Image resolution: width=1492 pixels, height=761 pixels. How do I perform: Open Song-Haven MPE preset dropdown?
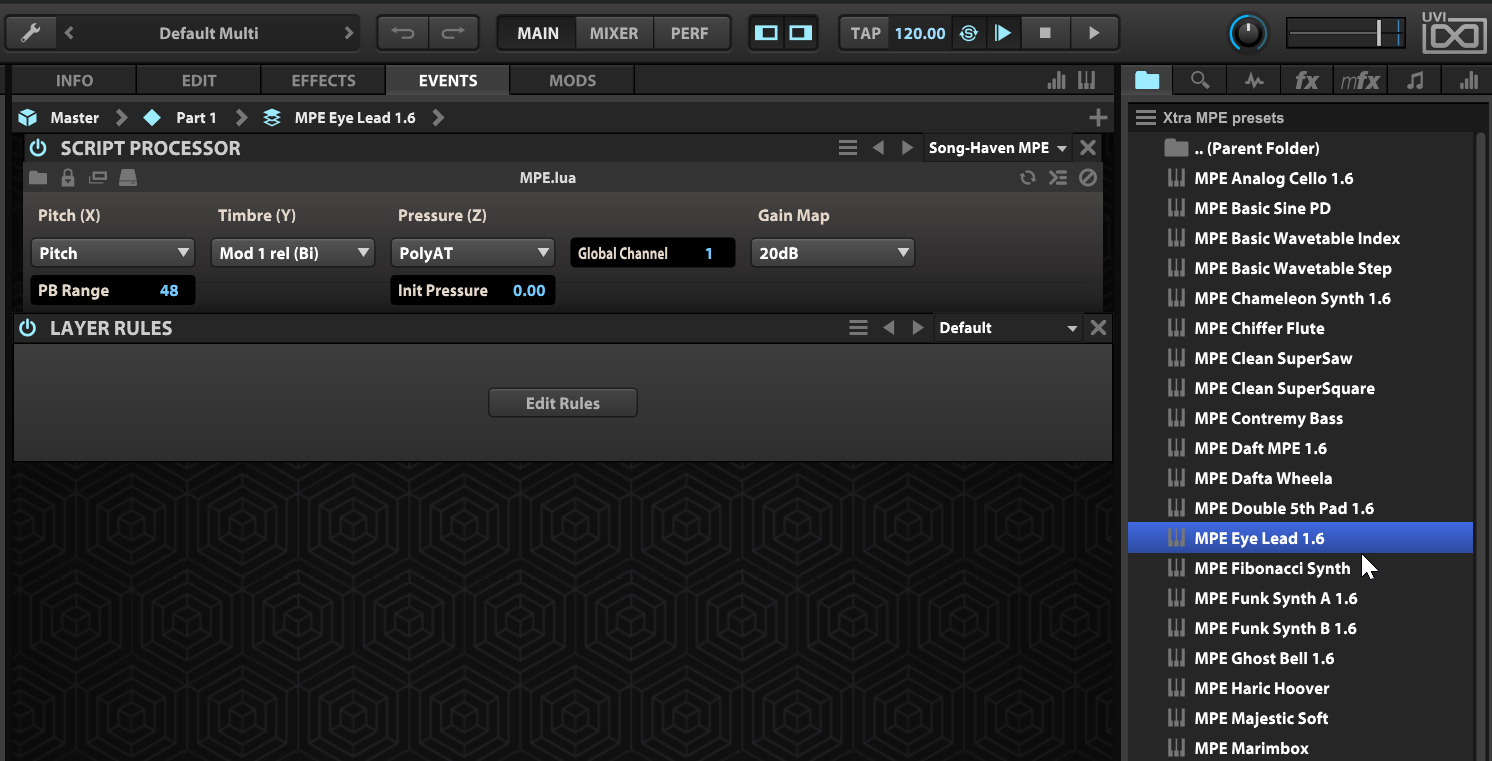point(998,148)
